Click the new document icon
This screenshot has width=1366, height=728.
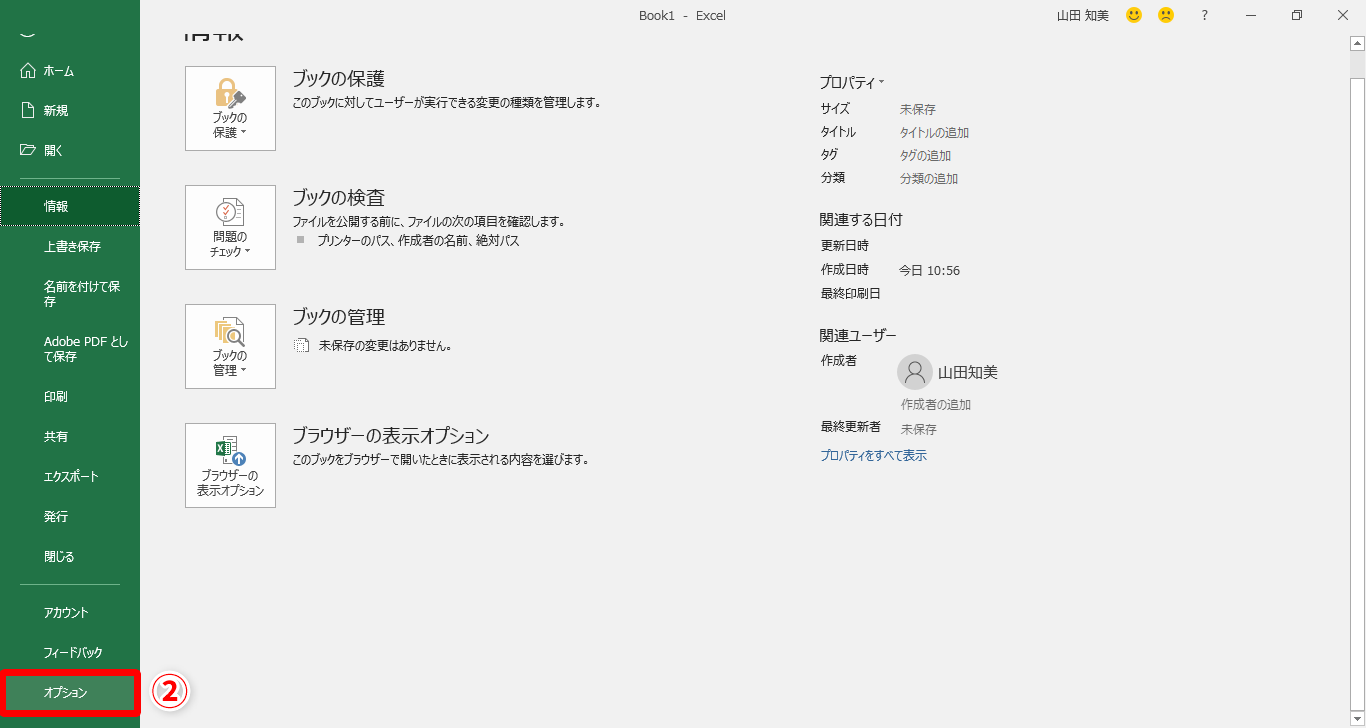(x=28, y=110)
